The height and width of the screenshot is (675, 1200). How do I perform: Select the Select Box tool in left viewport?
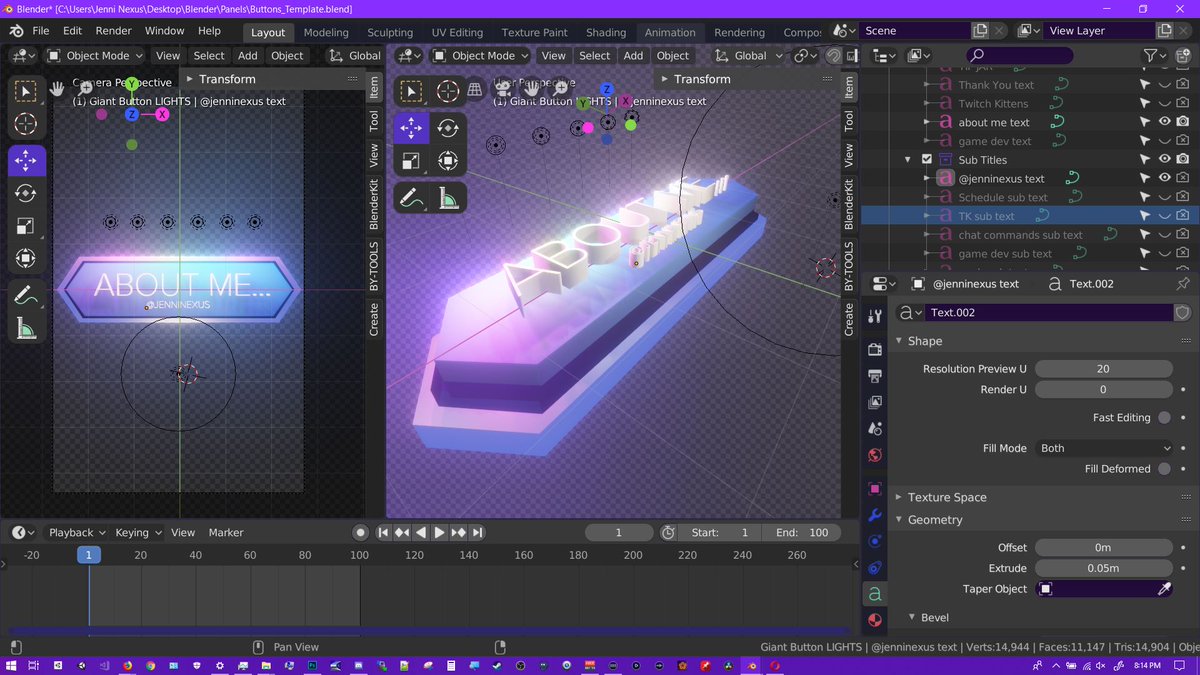[26, 92]
